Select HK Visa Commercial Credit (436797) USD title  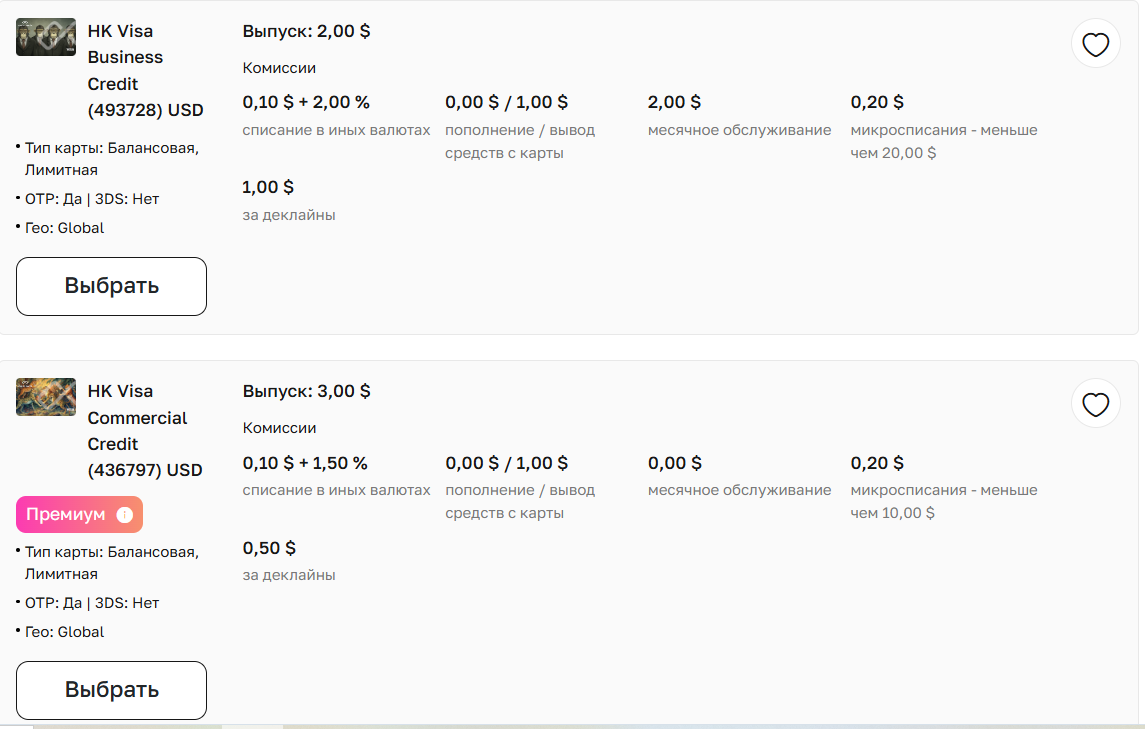[145, 431]
